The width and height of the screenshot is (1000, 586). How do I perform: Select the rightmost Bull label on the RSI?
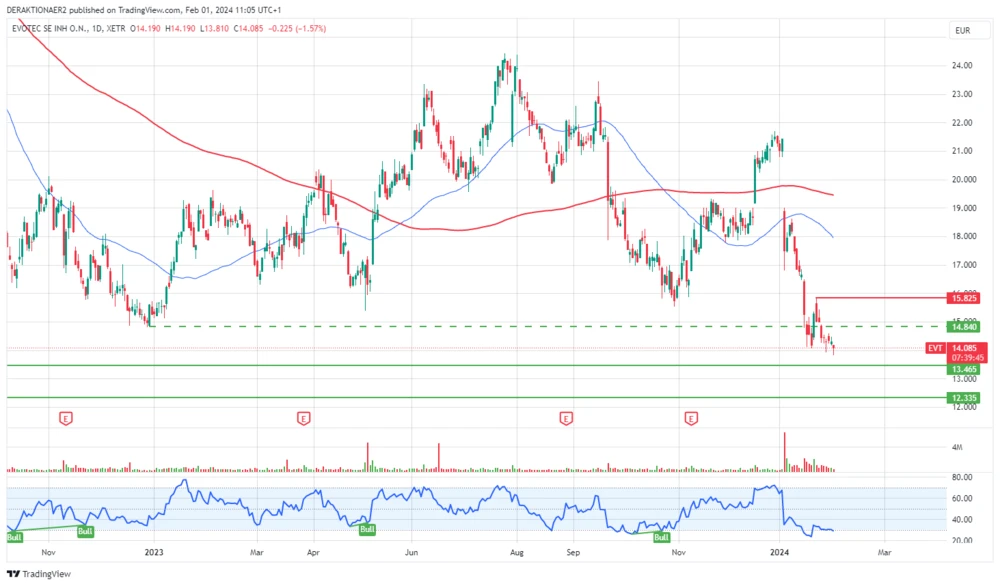point(661,537)
